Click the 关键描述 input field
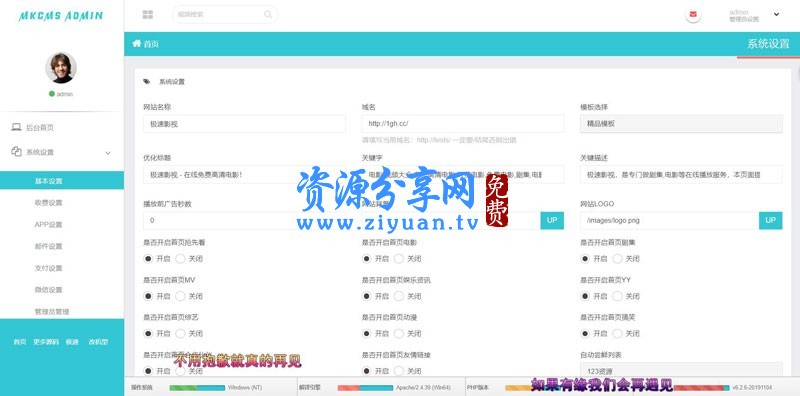Image resolution: width=800 pixels, height=396 pixels. [681, 175]
